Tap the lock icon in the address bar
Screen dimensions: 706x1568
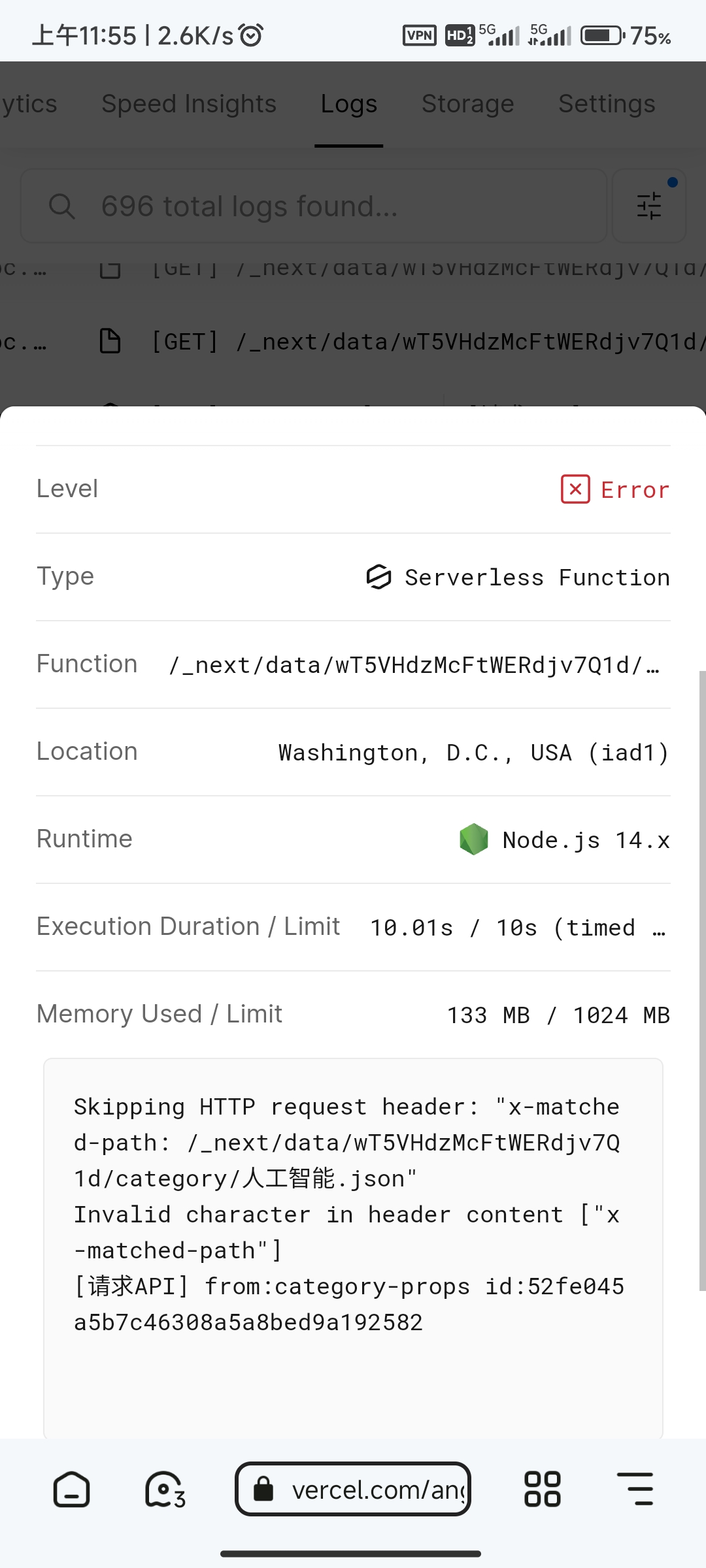pyautogui.click(x=264, y=1490)
